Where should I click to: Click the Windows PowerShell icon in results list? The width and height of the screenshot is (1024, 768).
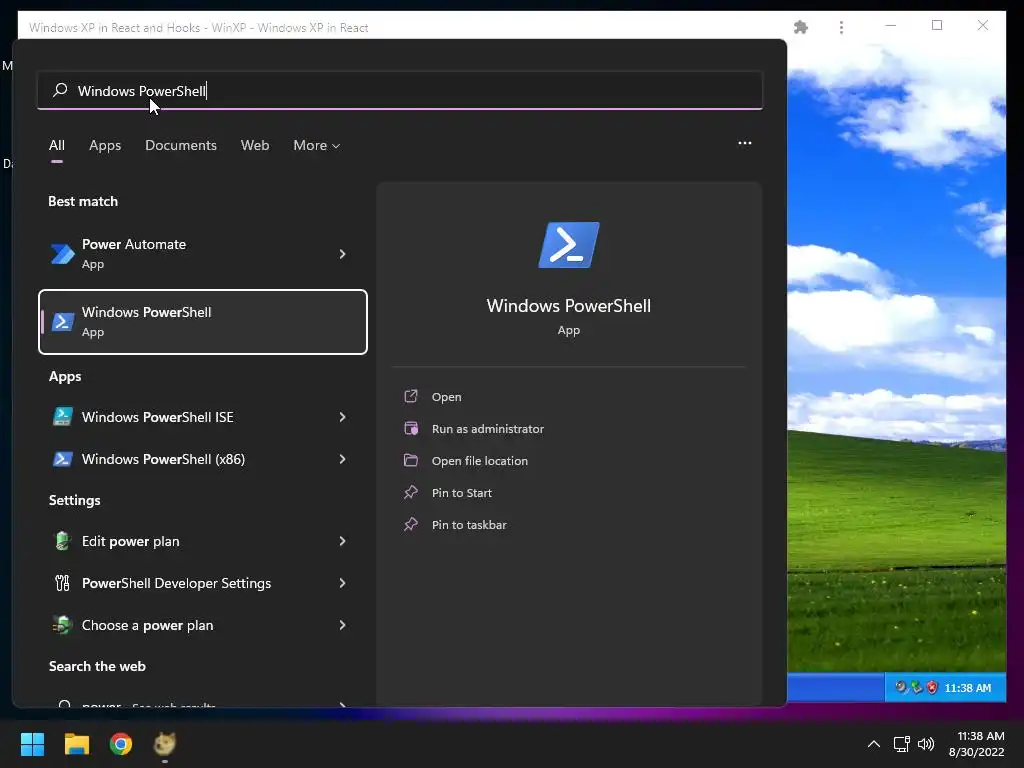click(63, 321)
